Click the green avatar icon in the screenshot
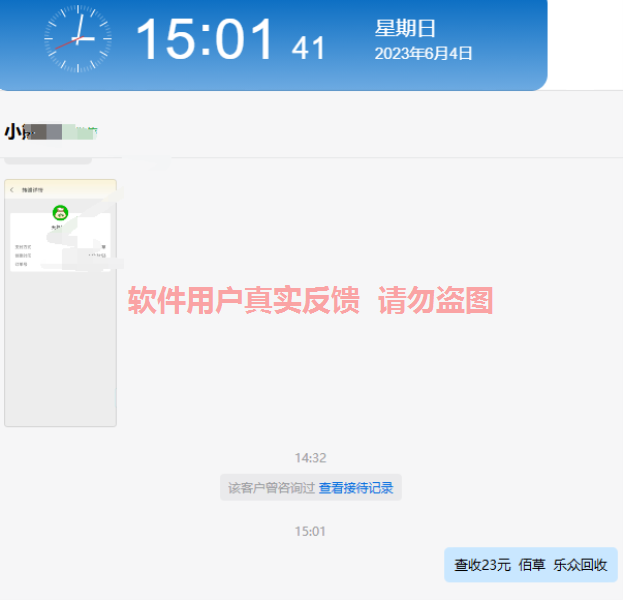Screen dimensions: 623x600 pyautogui.click(x=60, y=212)
